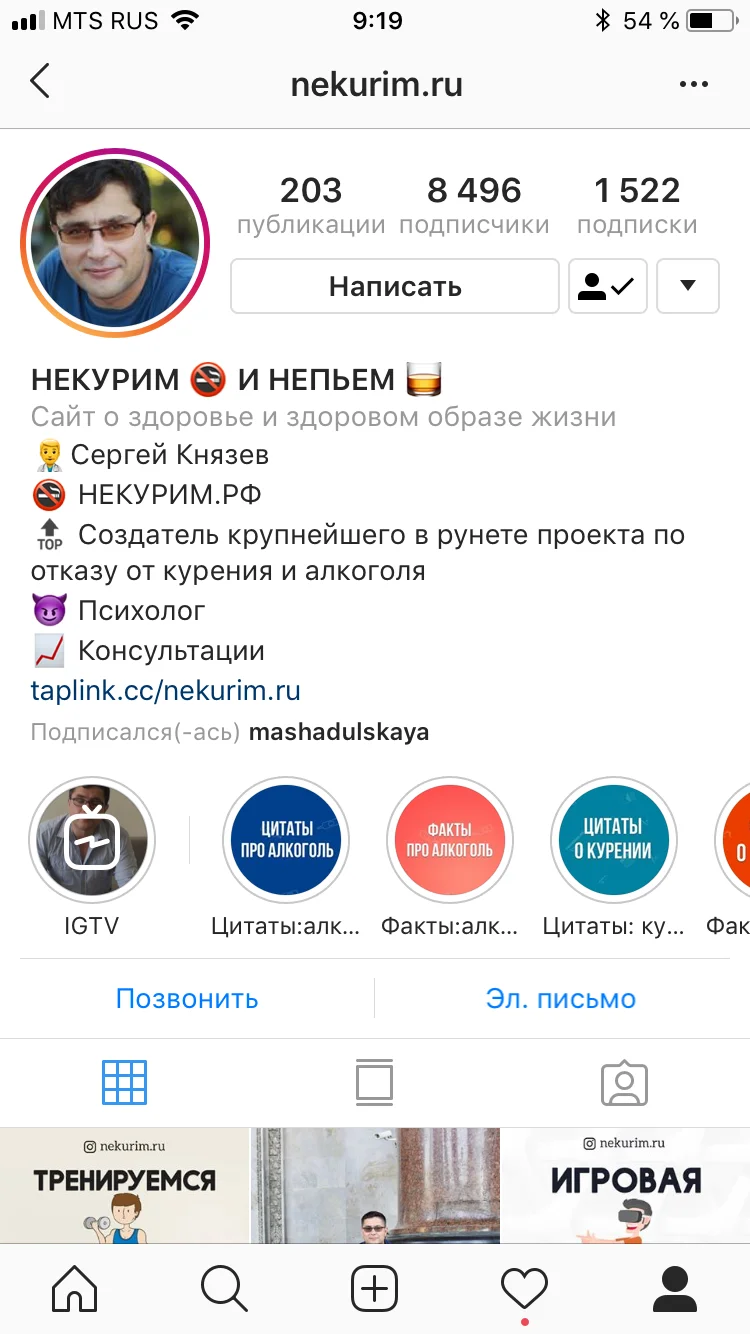Open the blue Цитаты про алкоголь highlight
Image resolution: width=750 pixels, height=1334 pixels.
(x=286, y=840)
